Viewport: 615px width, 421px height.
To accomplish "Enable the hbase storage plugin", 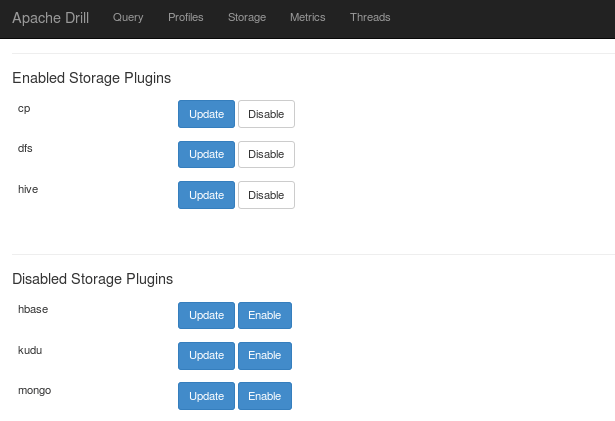I will [265, 315].
